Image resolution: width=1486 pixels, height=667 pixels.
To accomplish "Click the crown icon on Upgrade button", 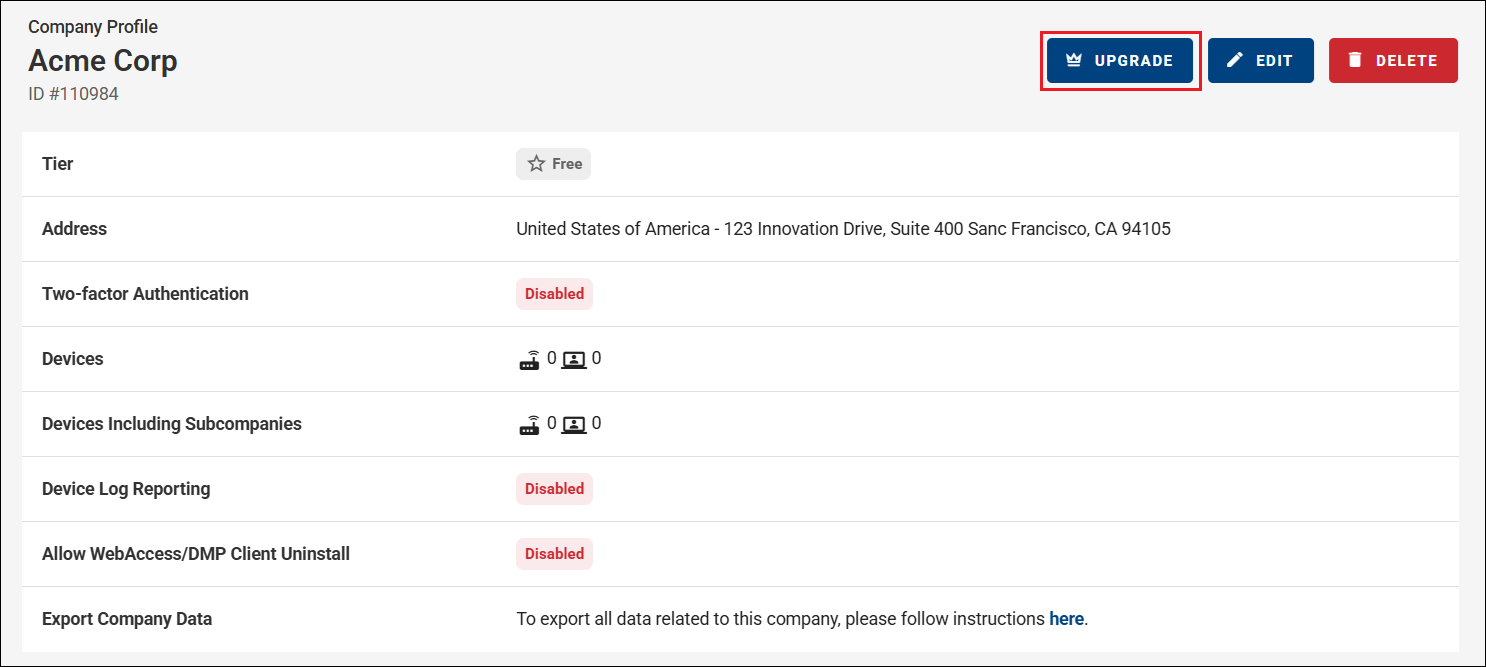I will (x=1074, y=60).
